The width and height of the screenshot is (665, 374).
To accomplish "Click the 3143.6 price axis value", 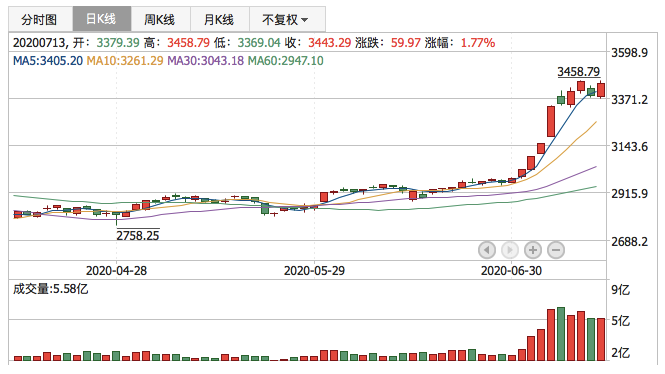I will tap(629, 147).
